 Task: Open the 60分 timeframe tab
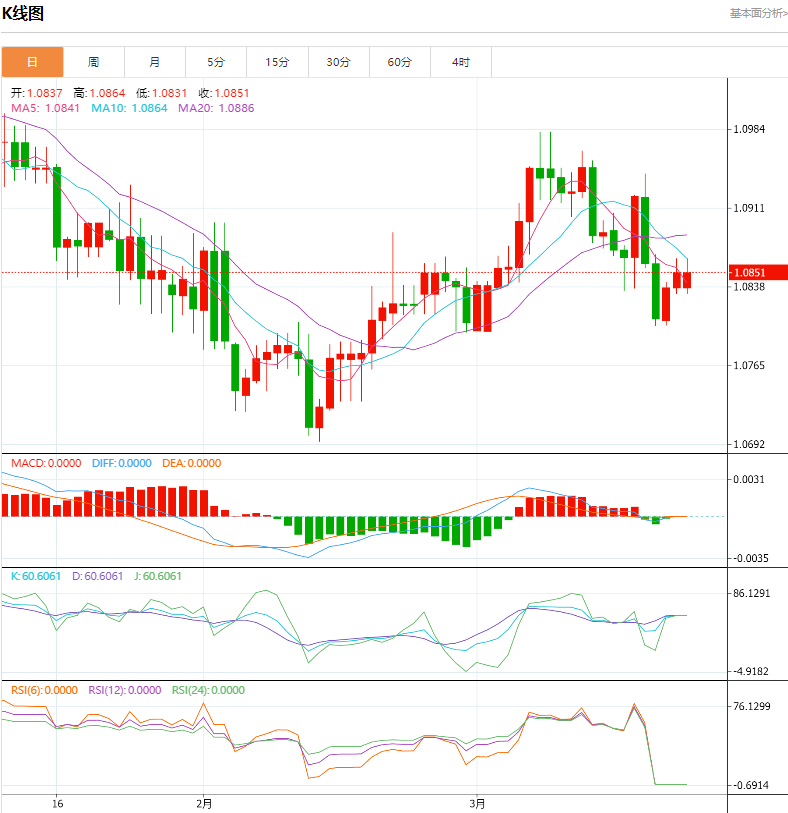400,62
